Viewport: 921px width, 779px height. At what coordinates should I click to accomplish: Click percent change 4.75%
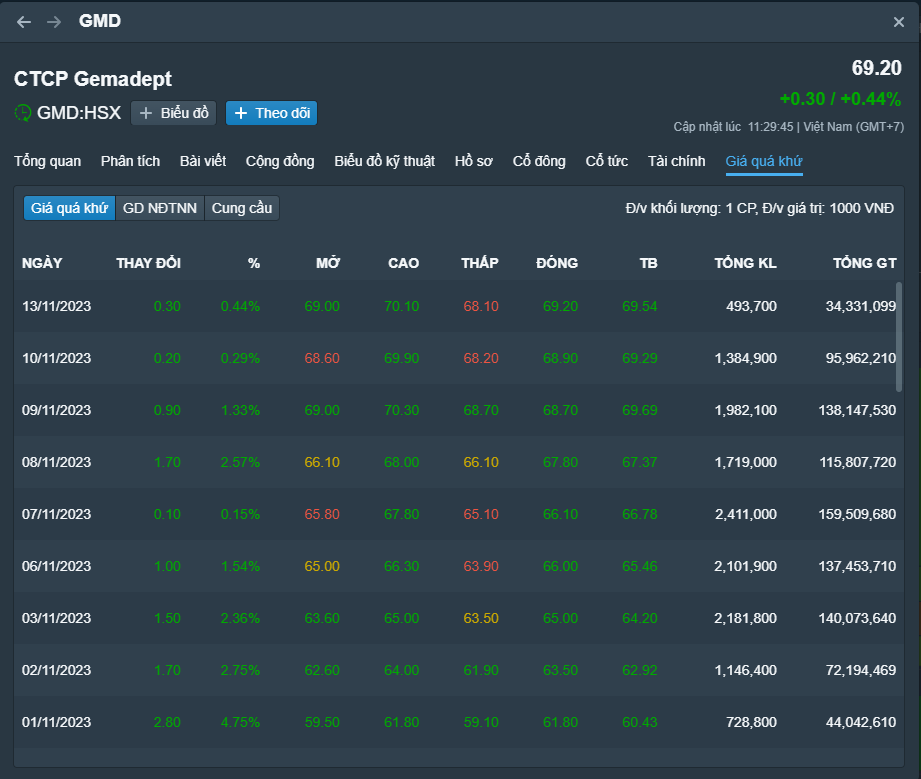tap(240, 722)
